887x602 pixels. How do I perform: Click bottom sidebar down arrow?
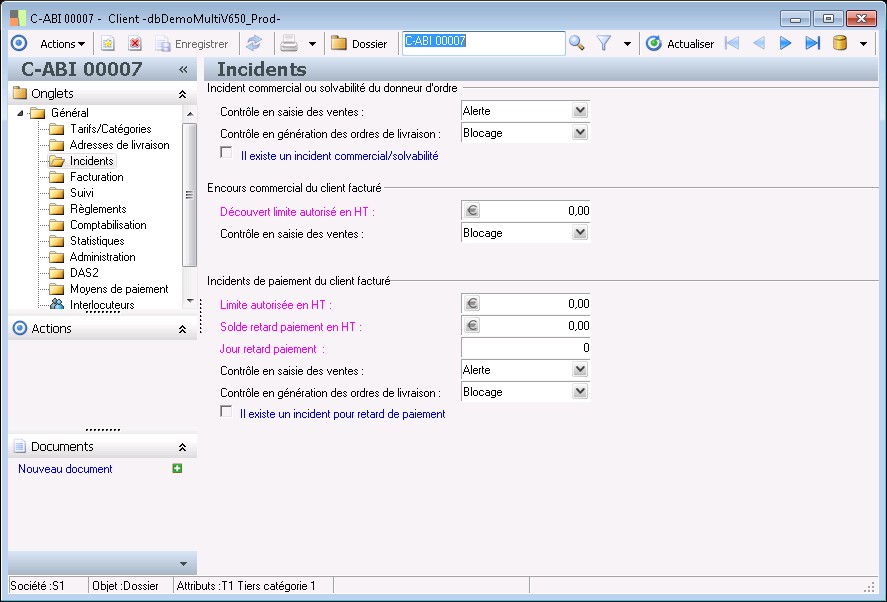183,564
